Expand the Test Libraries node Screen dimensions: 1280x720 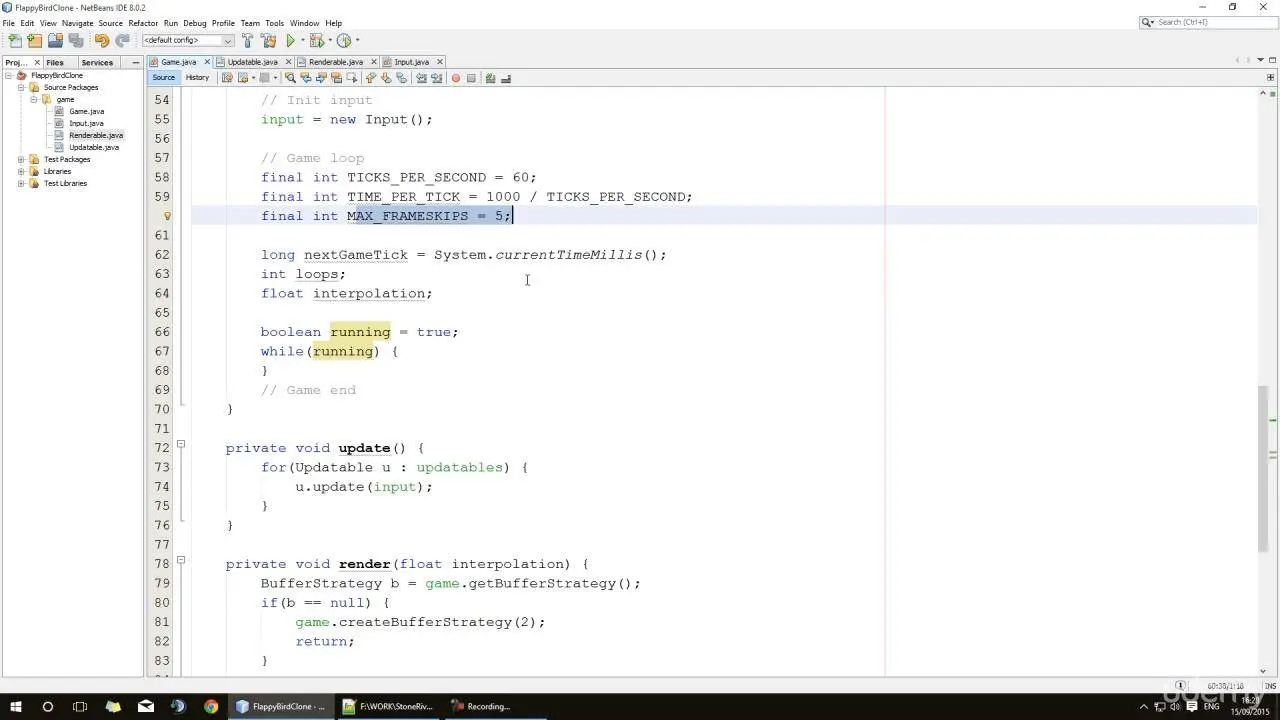point(21,183)
